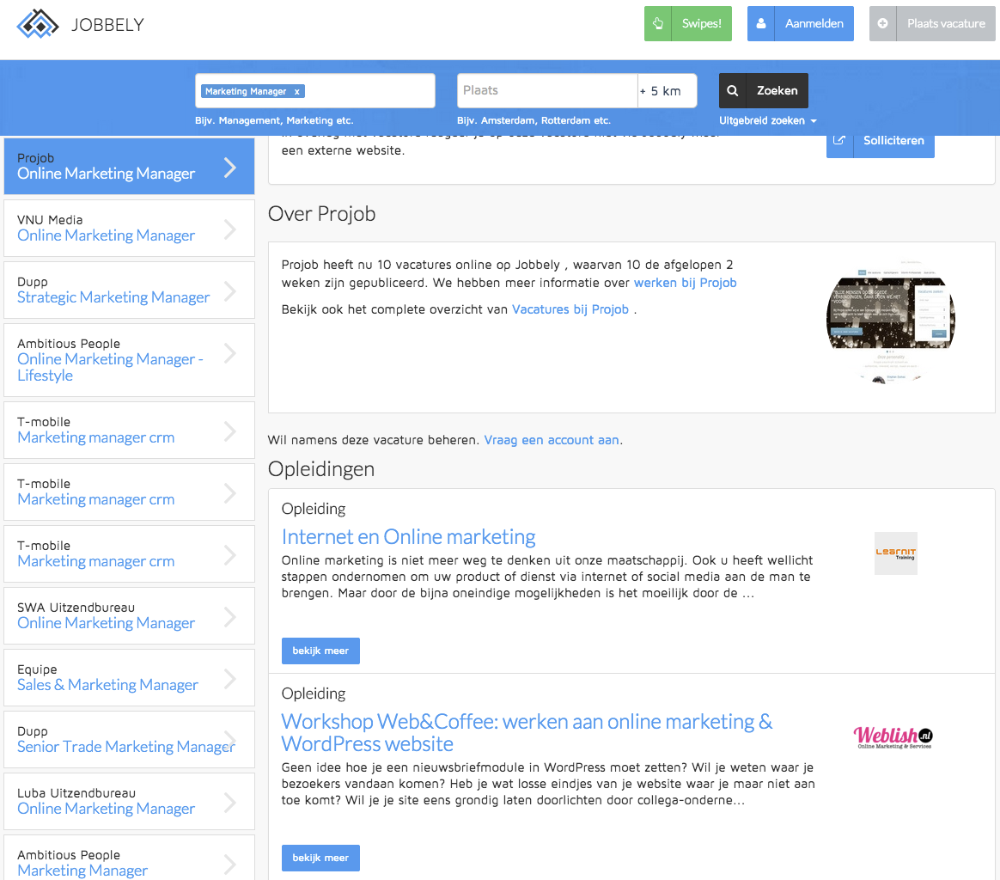Click the Weblish.nl logo
This screenshot has width=1000, height=880.
893,737
